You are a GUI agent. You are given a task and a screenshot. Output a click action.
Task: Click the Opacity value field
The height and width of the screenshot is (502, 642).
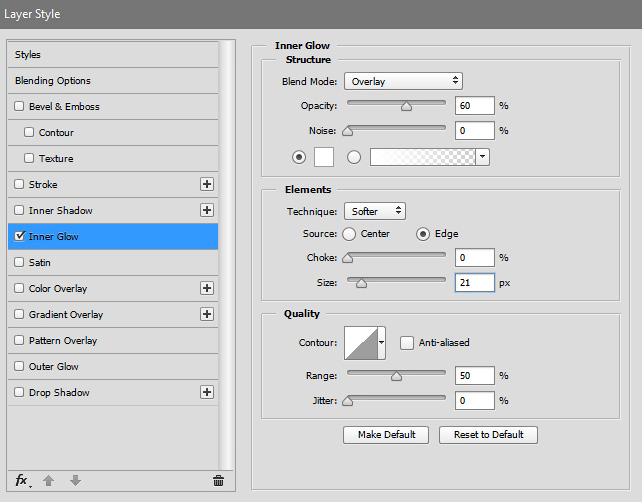(475, 106)
